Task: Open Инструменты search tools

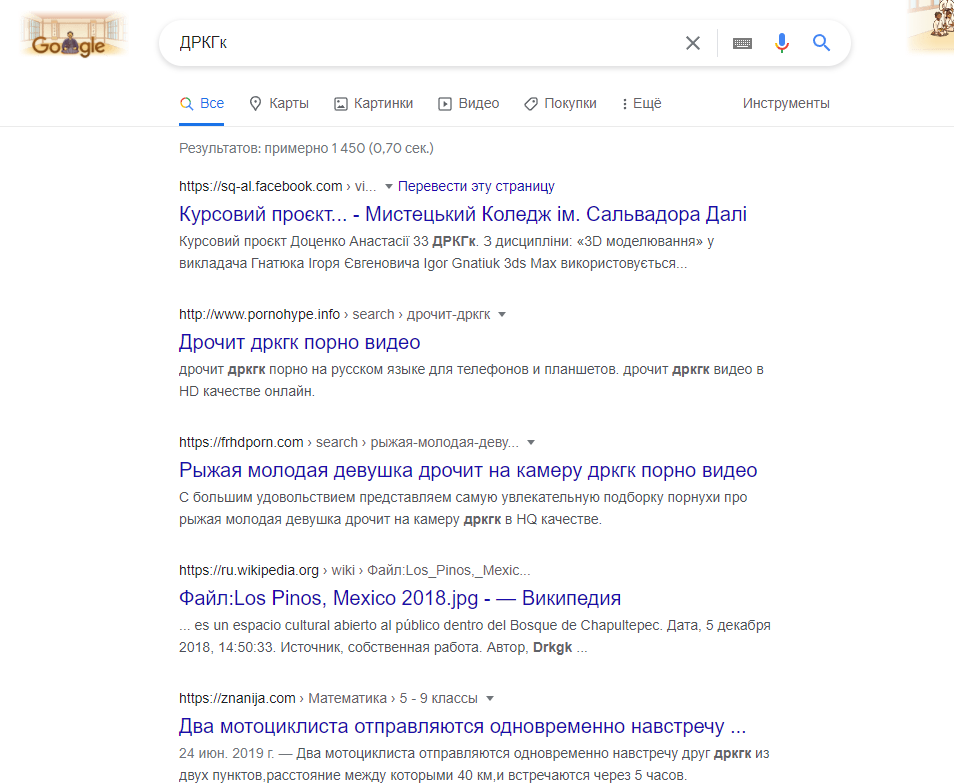Action: tap(786, 103)
